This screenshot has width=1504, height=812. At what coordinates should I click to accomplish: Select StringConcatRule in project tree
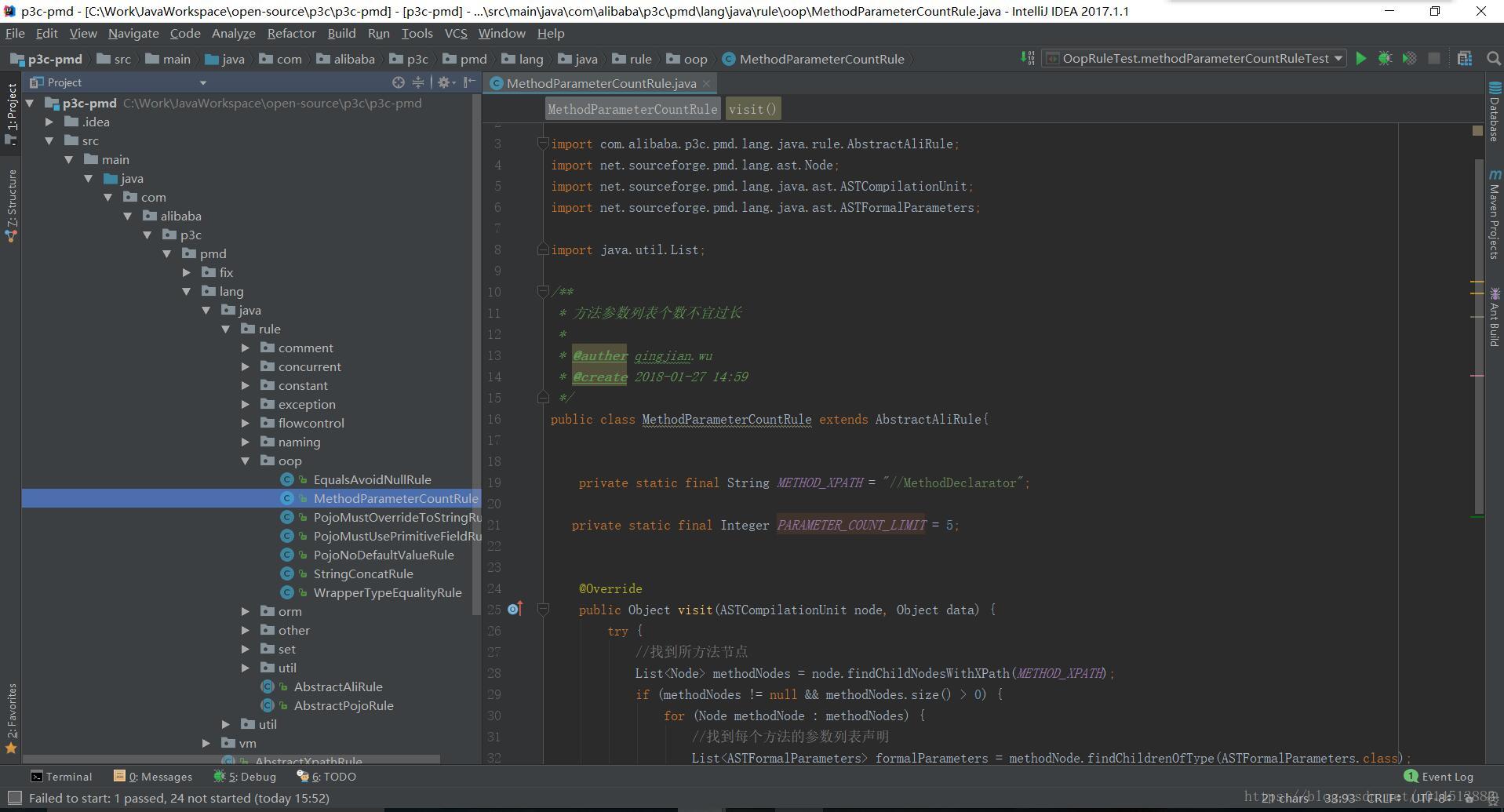[363, 573]
